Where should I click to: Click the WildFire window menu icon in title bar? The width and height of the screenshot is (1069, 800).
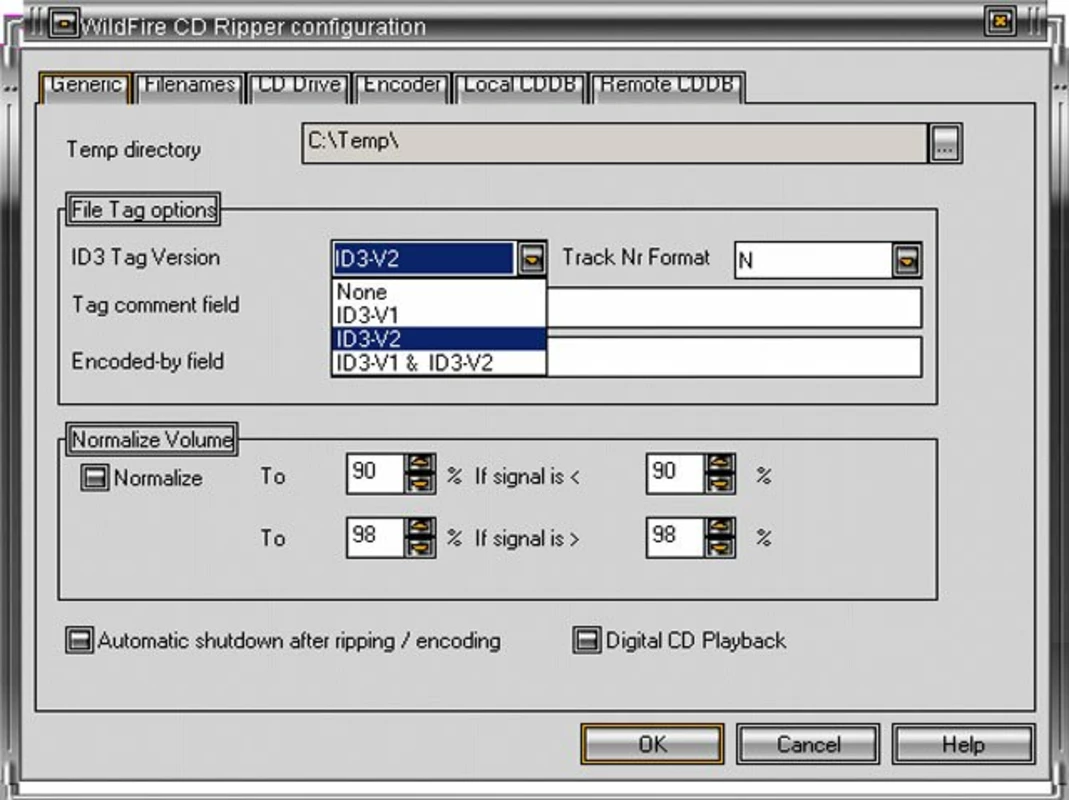tap(63, 25)
